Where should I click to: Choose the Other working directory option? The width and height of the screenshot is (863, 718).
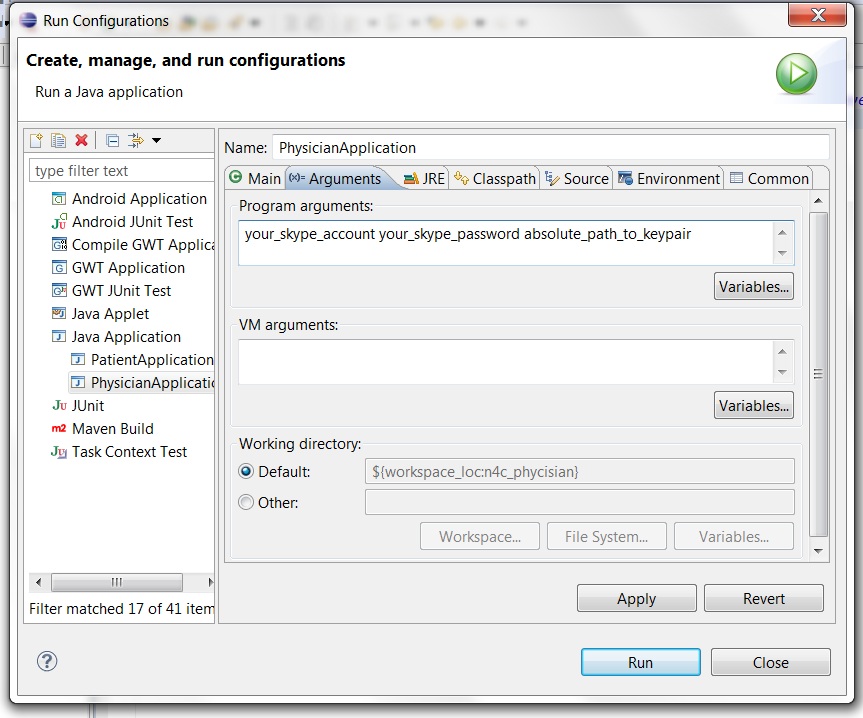tap(246, 503)
